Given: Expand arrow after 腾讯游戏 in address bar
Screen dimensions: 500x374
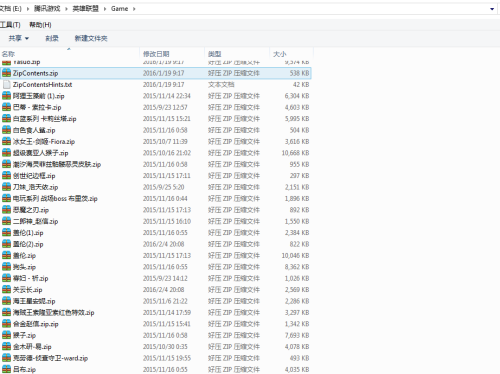Looking at the screenshot, I should pos(66,9).
